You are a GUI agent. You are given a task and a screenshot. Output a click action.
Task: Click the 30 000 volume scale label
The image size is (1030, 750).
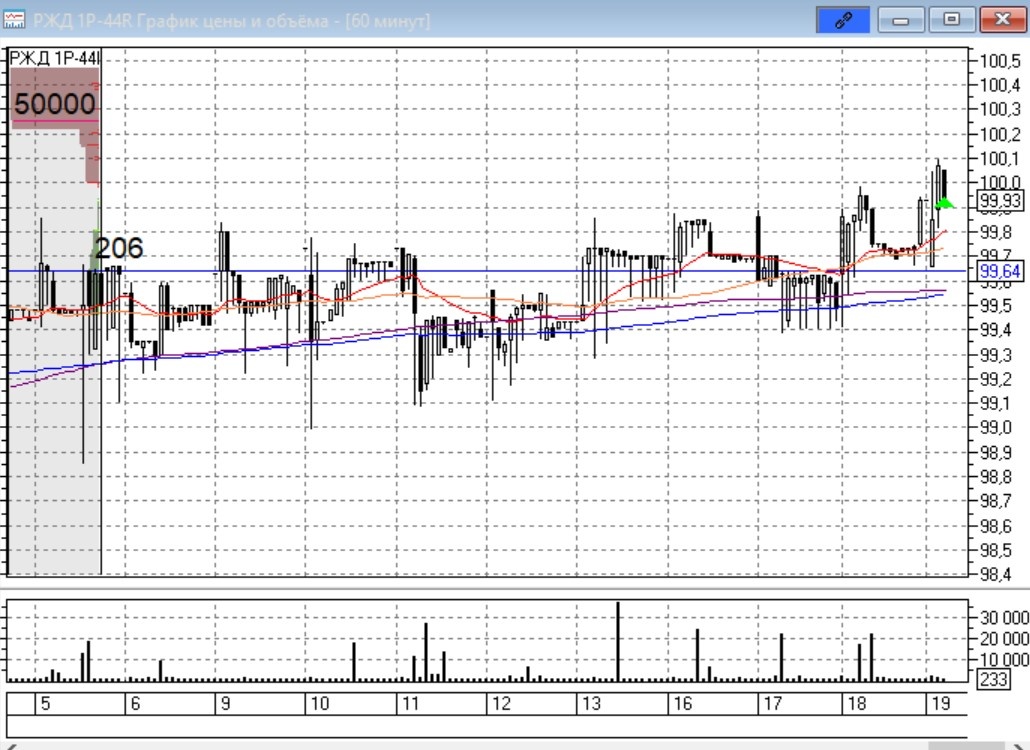tap(1004, 617)
